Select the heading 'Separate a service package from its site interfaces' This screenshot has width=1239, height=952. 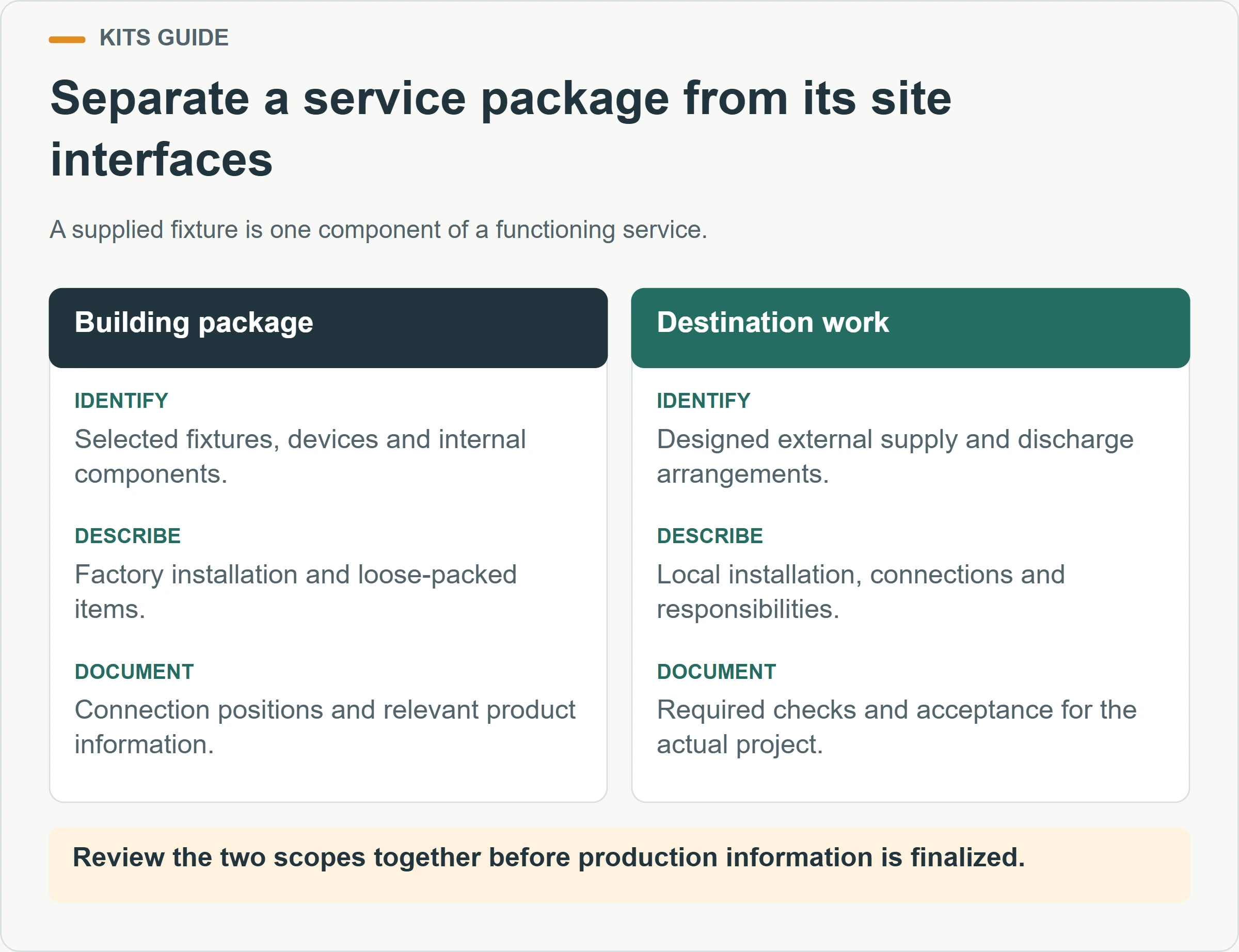501,129
